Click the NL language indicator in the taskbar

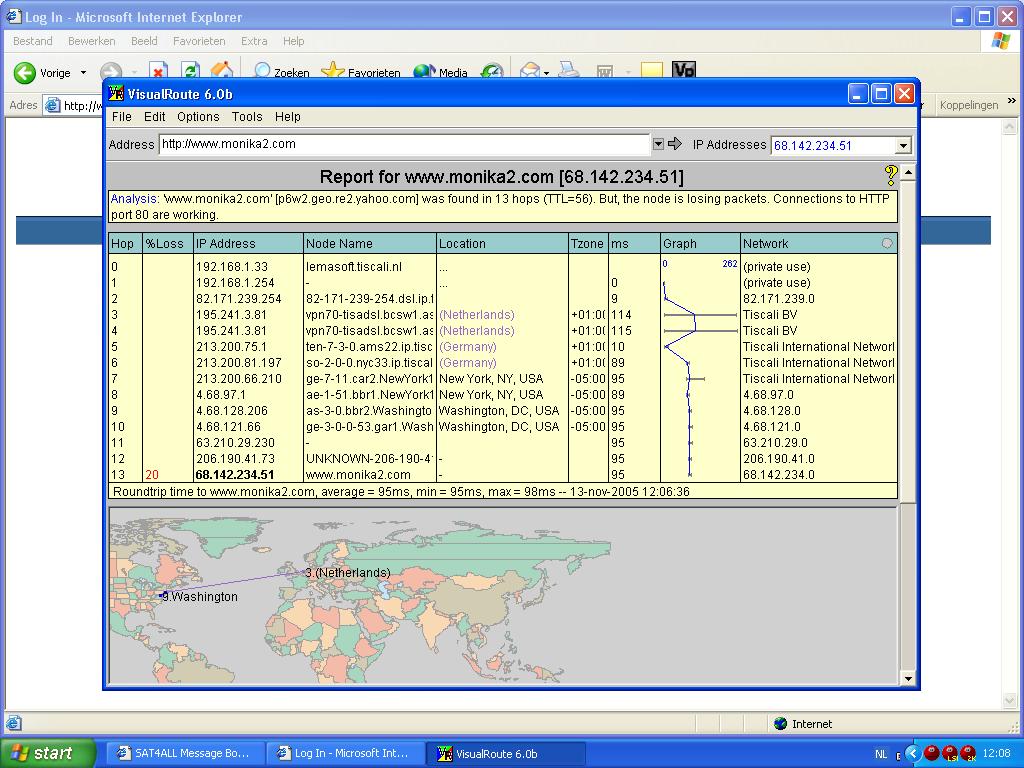click(881, 754)
